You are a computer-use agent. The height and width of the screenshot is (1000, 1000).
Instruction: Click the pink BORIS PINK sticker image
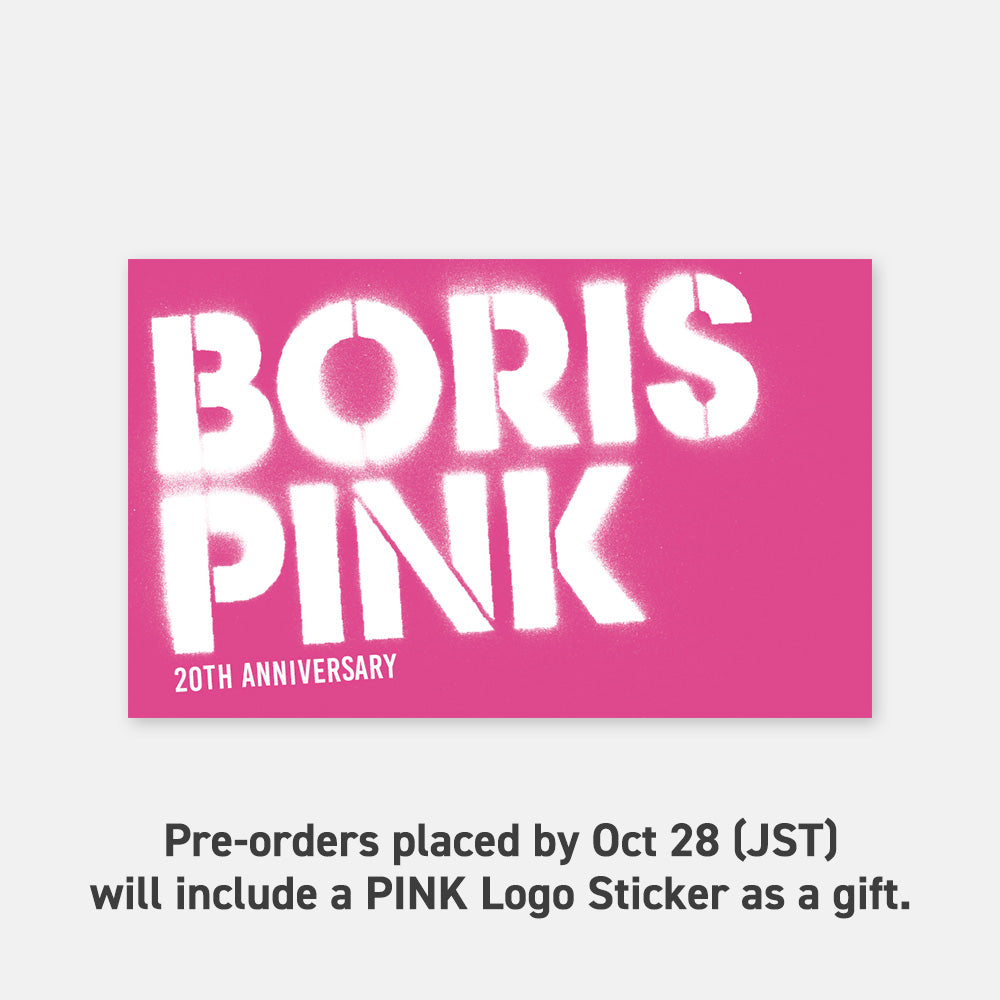tap(499, 488)
